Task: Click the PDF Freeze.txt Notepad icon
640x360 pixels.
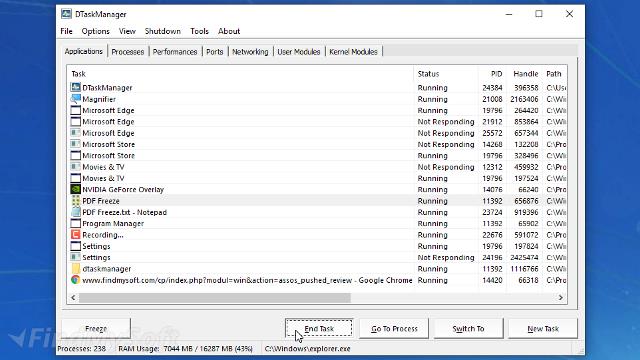Action: (76, 212)
